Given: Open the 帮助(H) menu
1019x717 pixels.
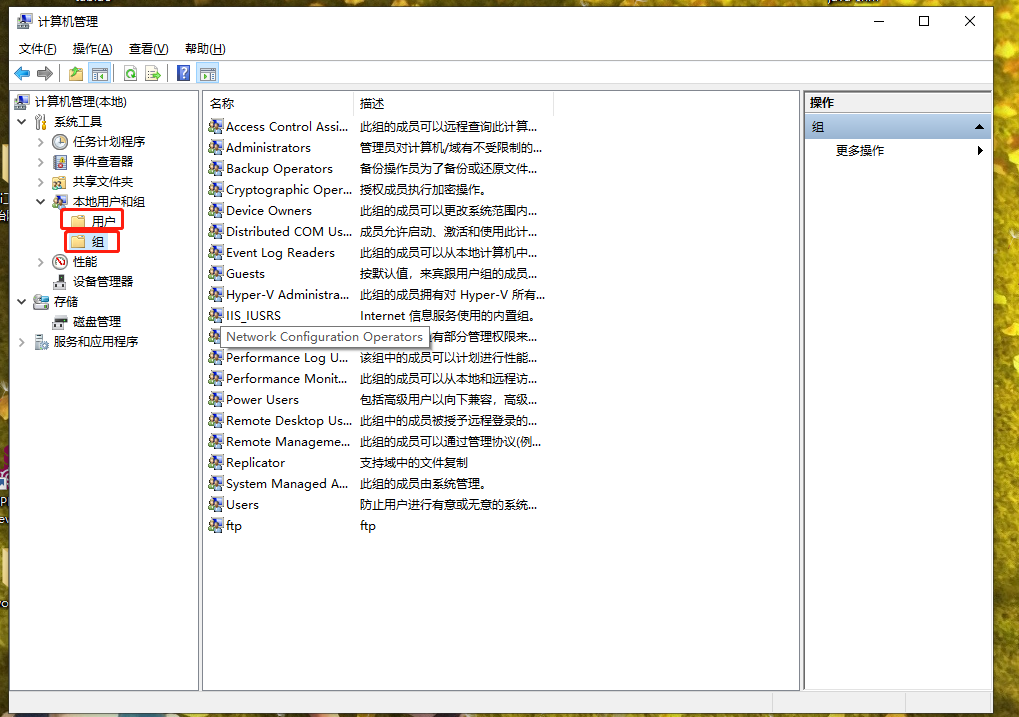Looking at the screenshot, I should (x=205, y=49).
